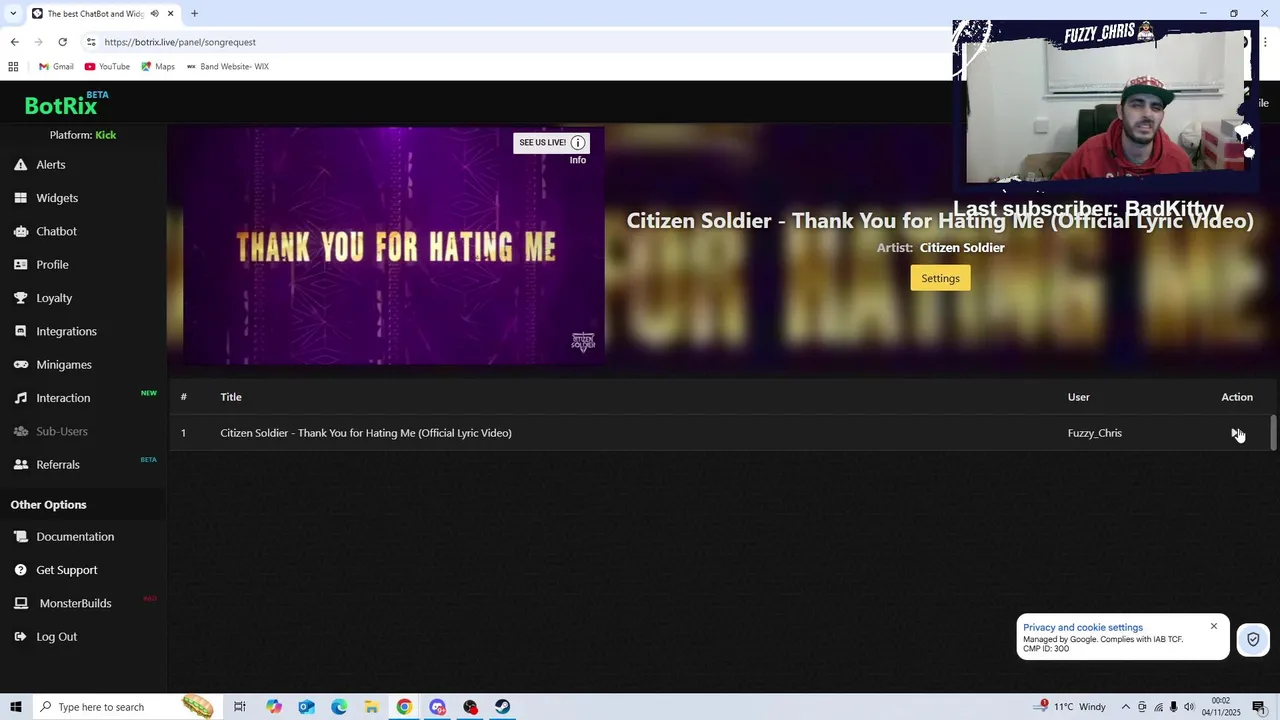
Task: Open Task View on the taskbar
Action: tap(240, 707)
